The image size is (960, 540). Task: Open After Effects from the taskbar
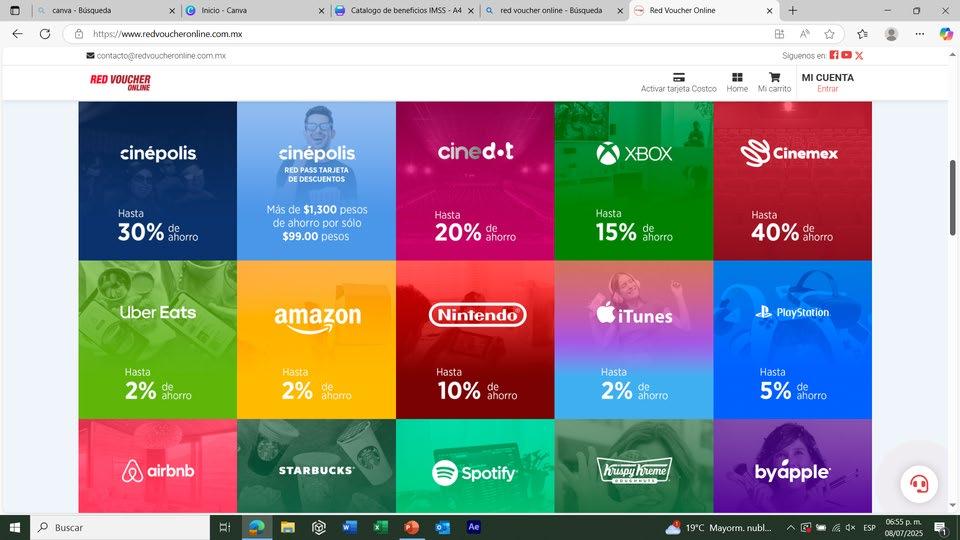click(x=473, y=527)
